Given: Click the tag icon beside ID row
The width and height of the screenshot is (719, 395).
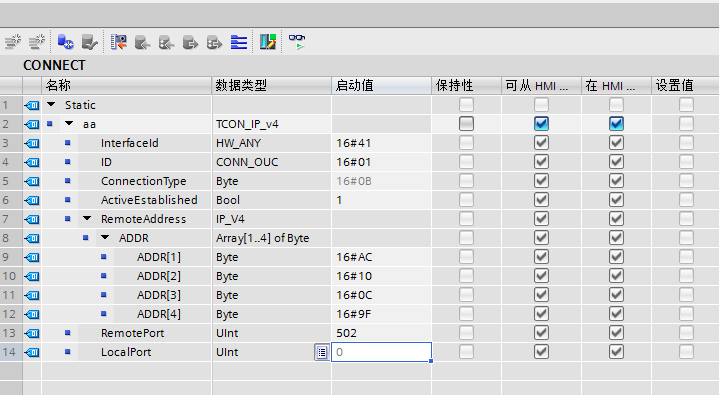Looking at the screenshot, I should [32, 162].
